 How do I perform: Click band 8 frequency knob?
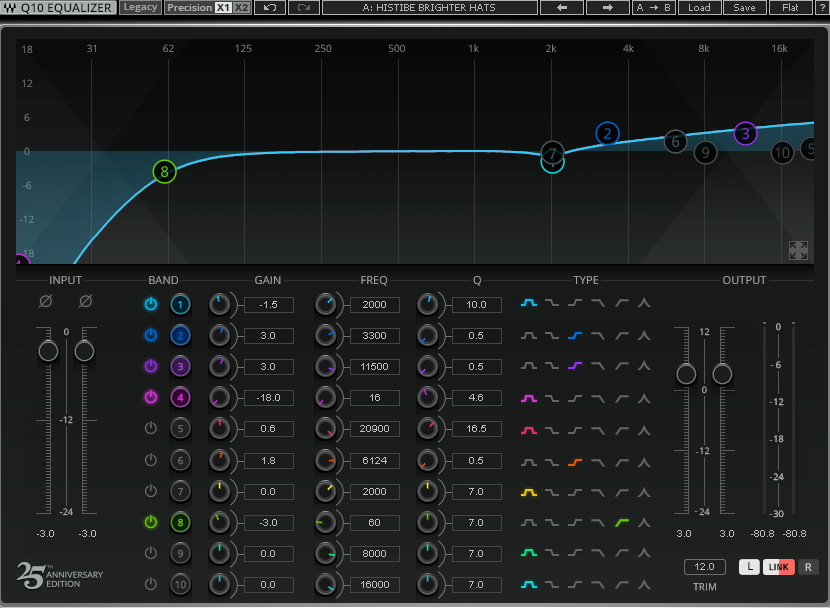[x=325, y=523]
